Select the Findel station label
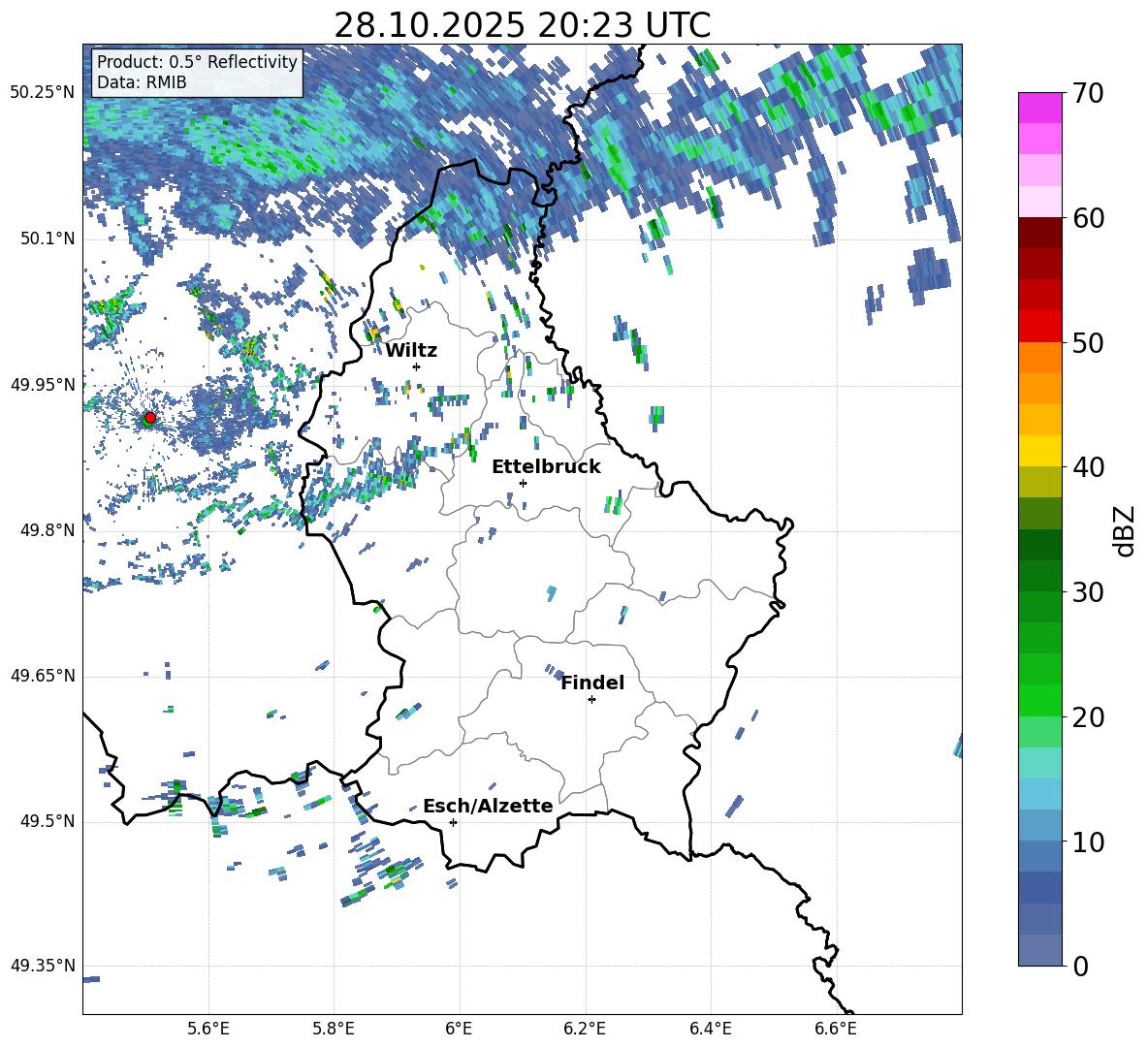 point(592,683)
